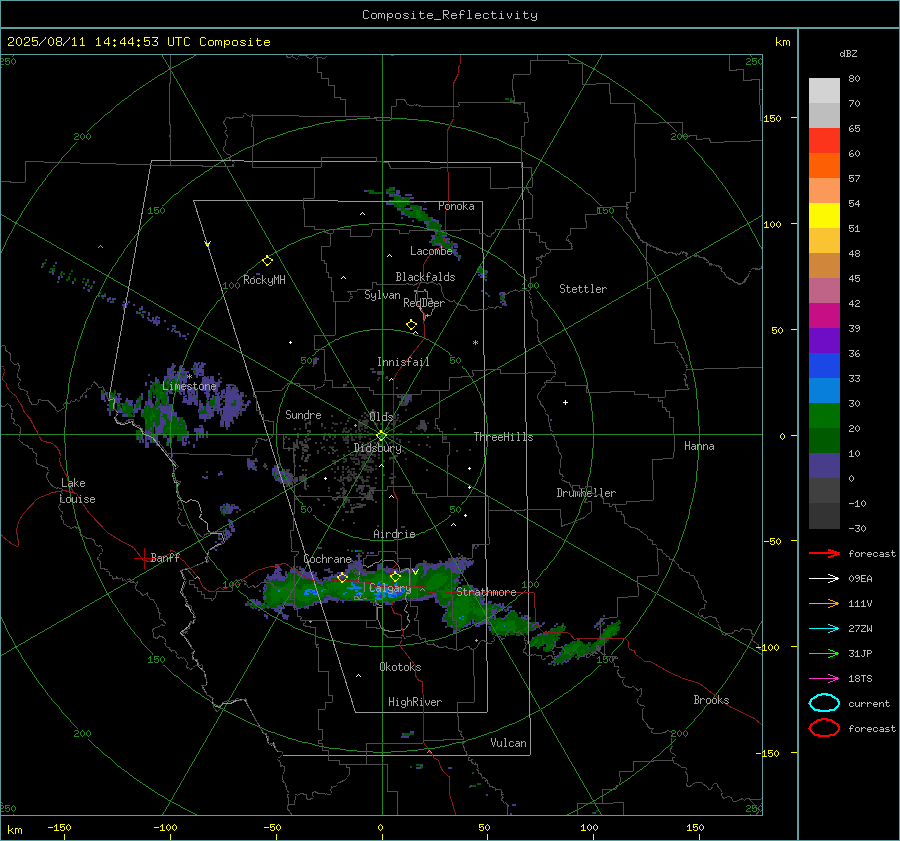
Task: Click the Lake Louise label
Action: pos(77,491)
